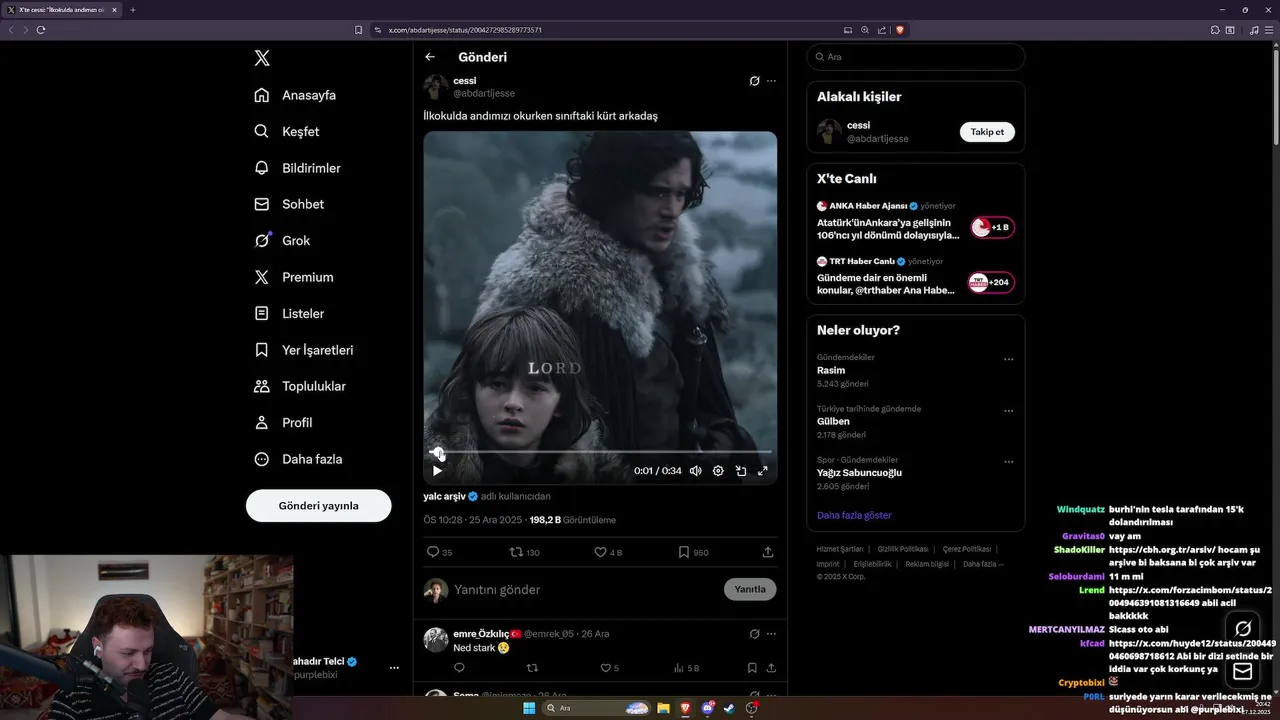Screen dimensions: 1280x720
Task: Bookmark this page in address bar
Action: click(x=358, y=30)
